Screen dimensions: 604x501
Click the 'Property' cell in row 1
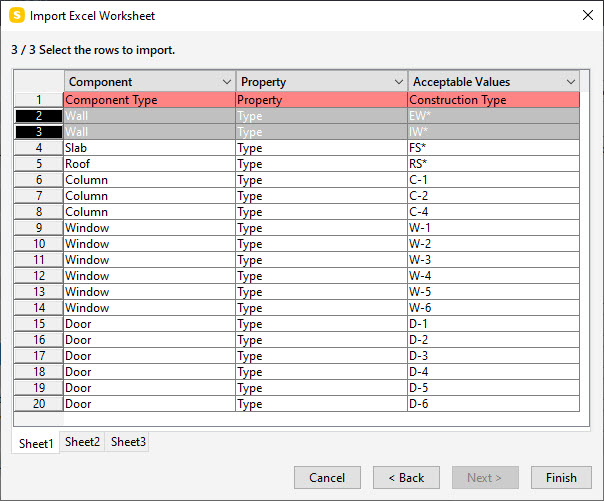(322, 100)
